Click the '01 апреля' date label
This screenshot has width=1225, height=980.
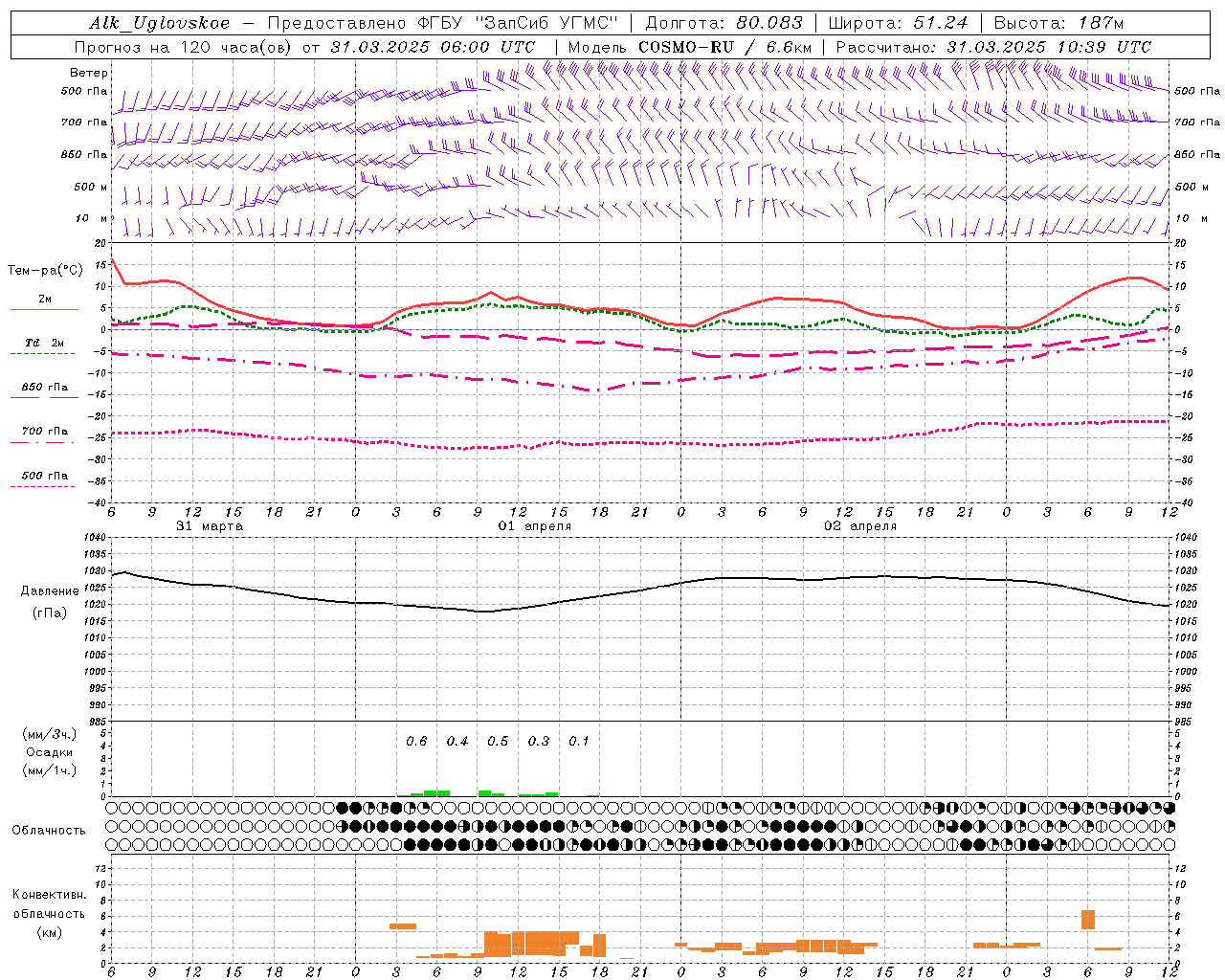[535, 526]
